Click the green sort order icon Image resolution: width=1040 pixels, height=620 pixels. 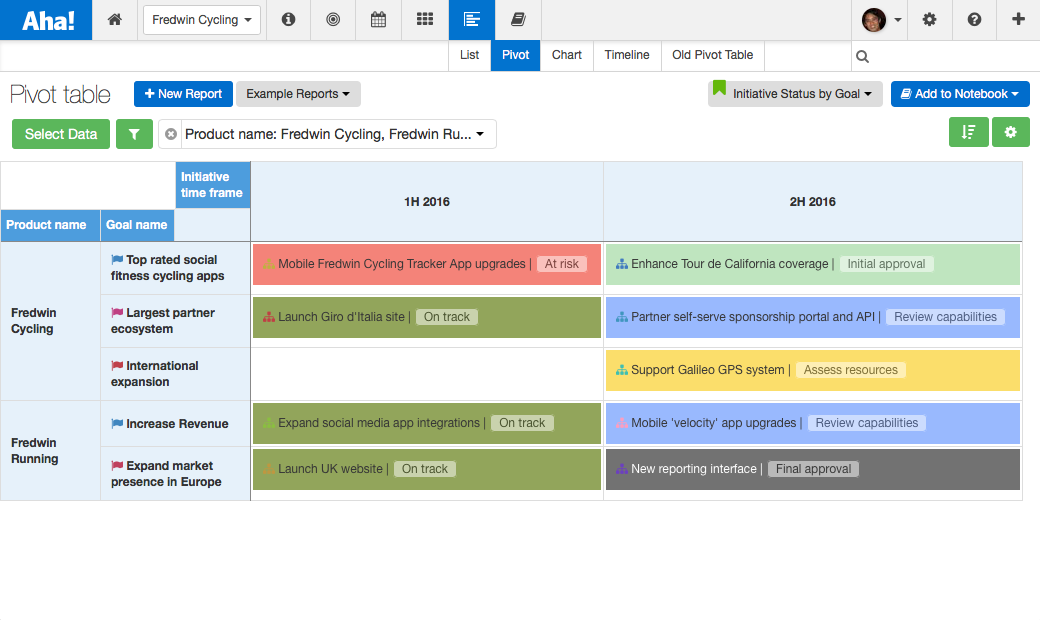968,131
